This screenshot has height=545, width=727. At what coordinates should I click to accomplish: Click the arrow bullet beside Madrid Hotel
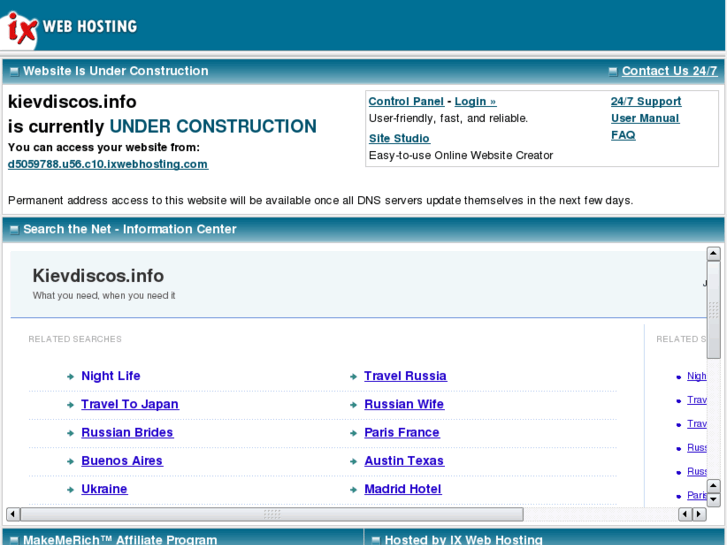pyautogui.click(x=353, y=490)
